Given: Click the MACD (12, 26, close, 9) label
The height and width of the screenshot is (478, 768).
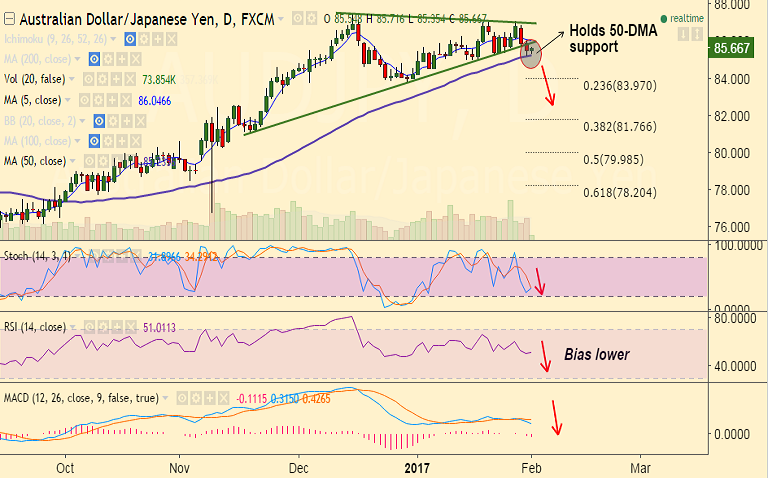Looking at the screenshot, I should 81,398.
